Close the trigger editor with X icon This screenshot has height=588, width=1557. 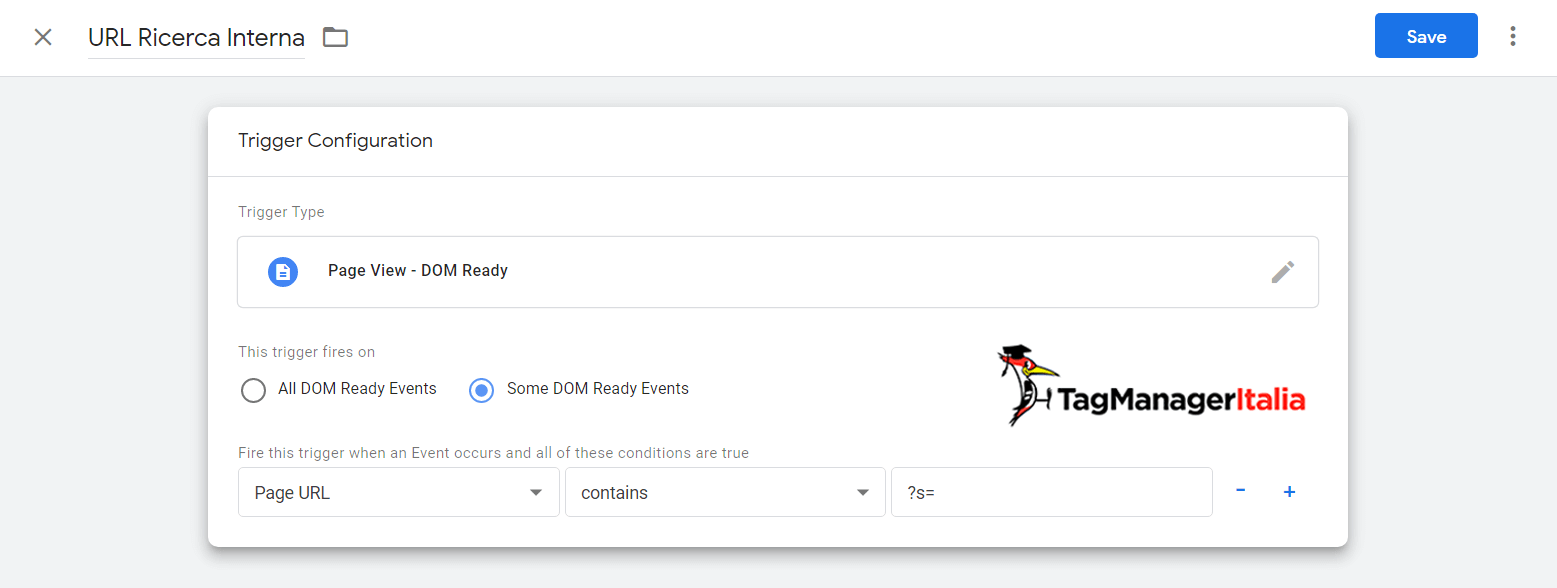43,38
